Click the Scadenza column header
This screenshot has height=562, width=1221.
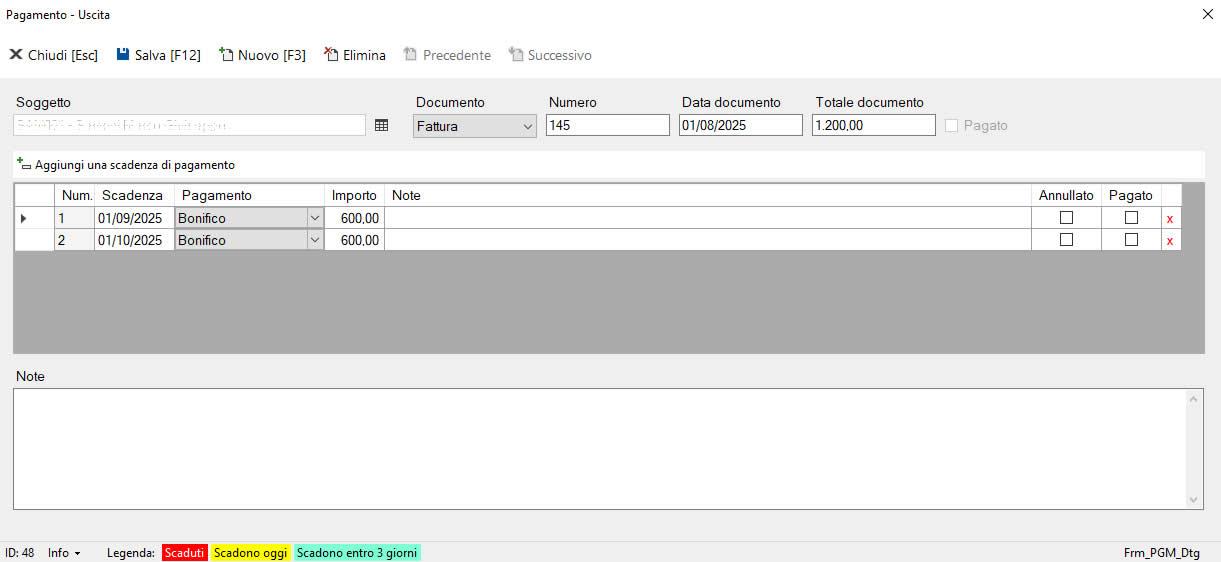(x=132, y=196)
